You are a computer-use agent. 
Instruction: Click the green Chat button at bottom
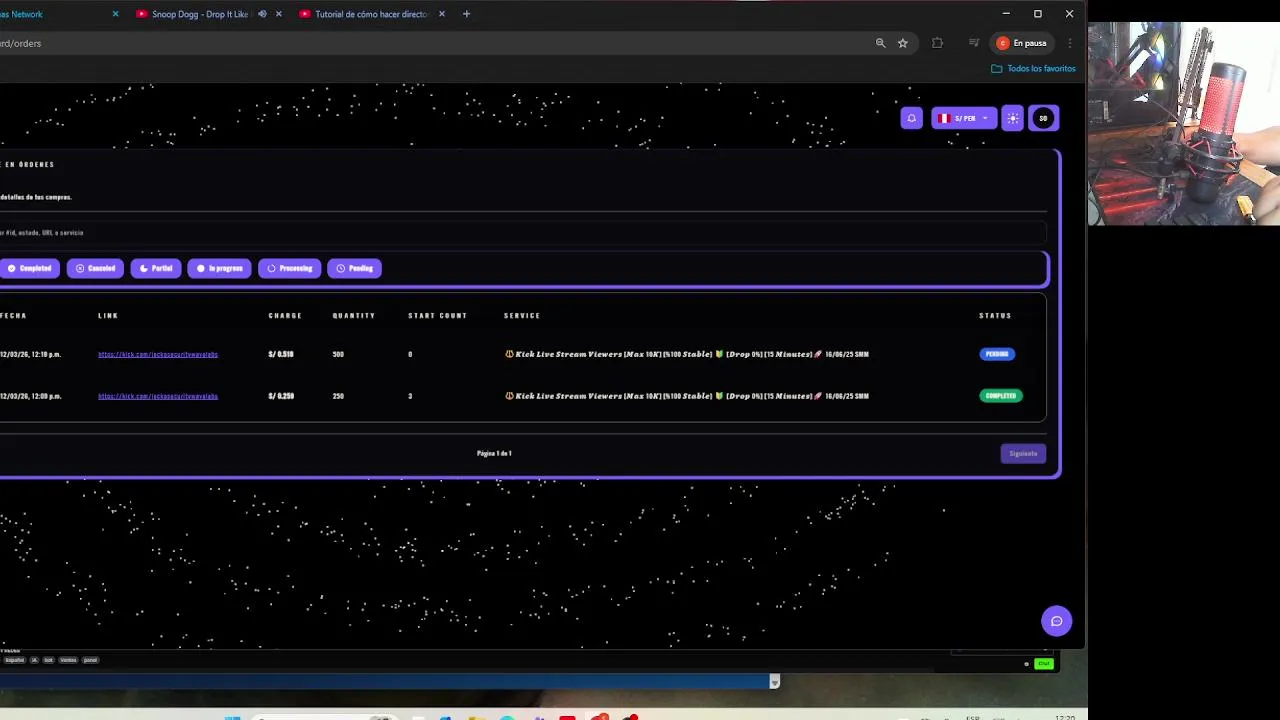pyautogui.click(x=1044, y=664)
